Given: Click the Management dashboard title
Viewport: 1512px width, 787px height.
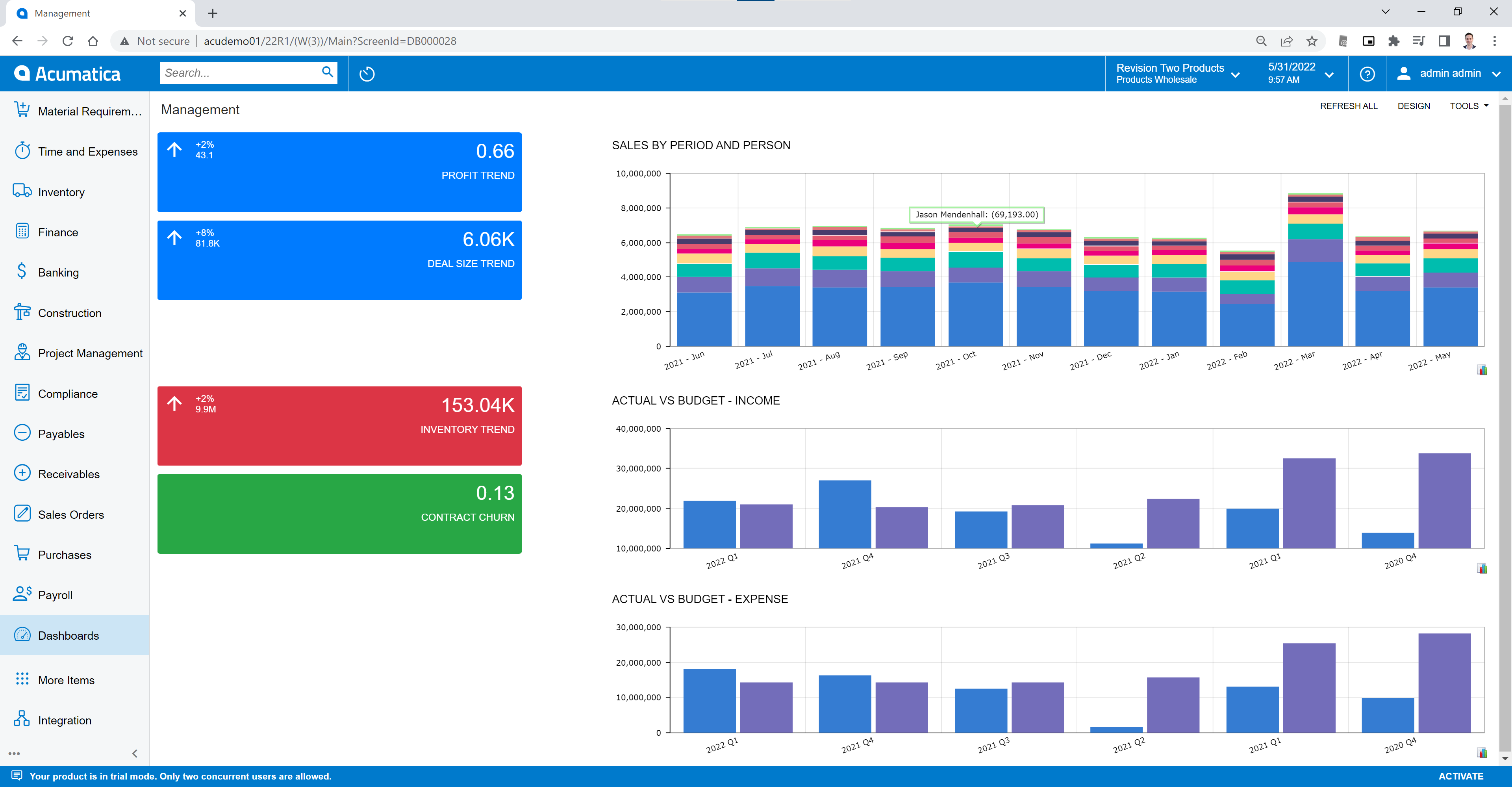Looking at the screenshot, I should [x=200, y=110].
